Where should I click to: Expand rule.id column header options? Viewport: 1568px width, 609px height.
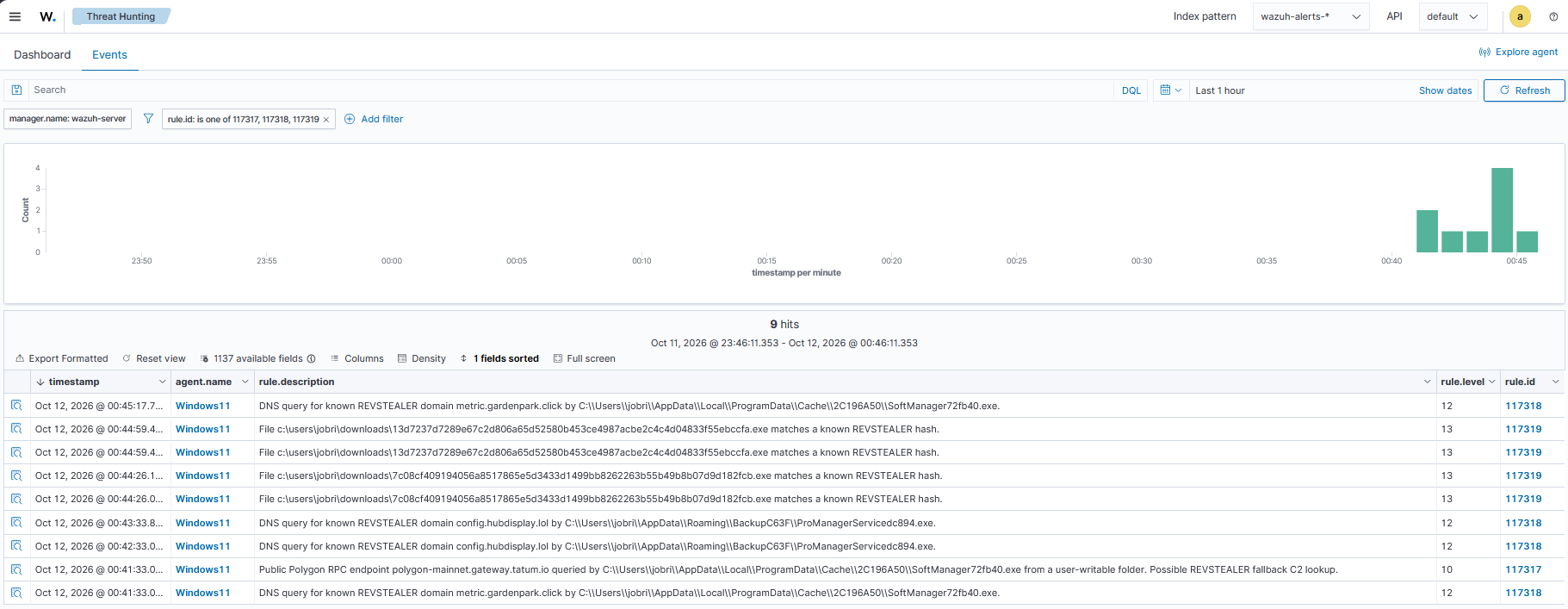[x=1555, y=382]
